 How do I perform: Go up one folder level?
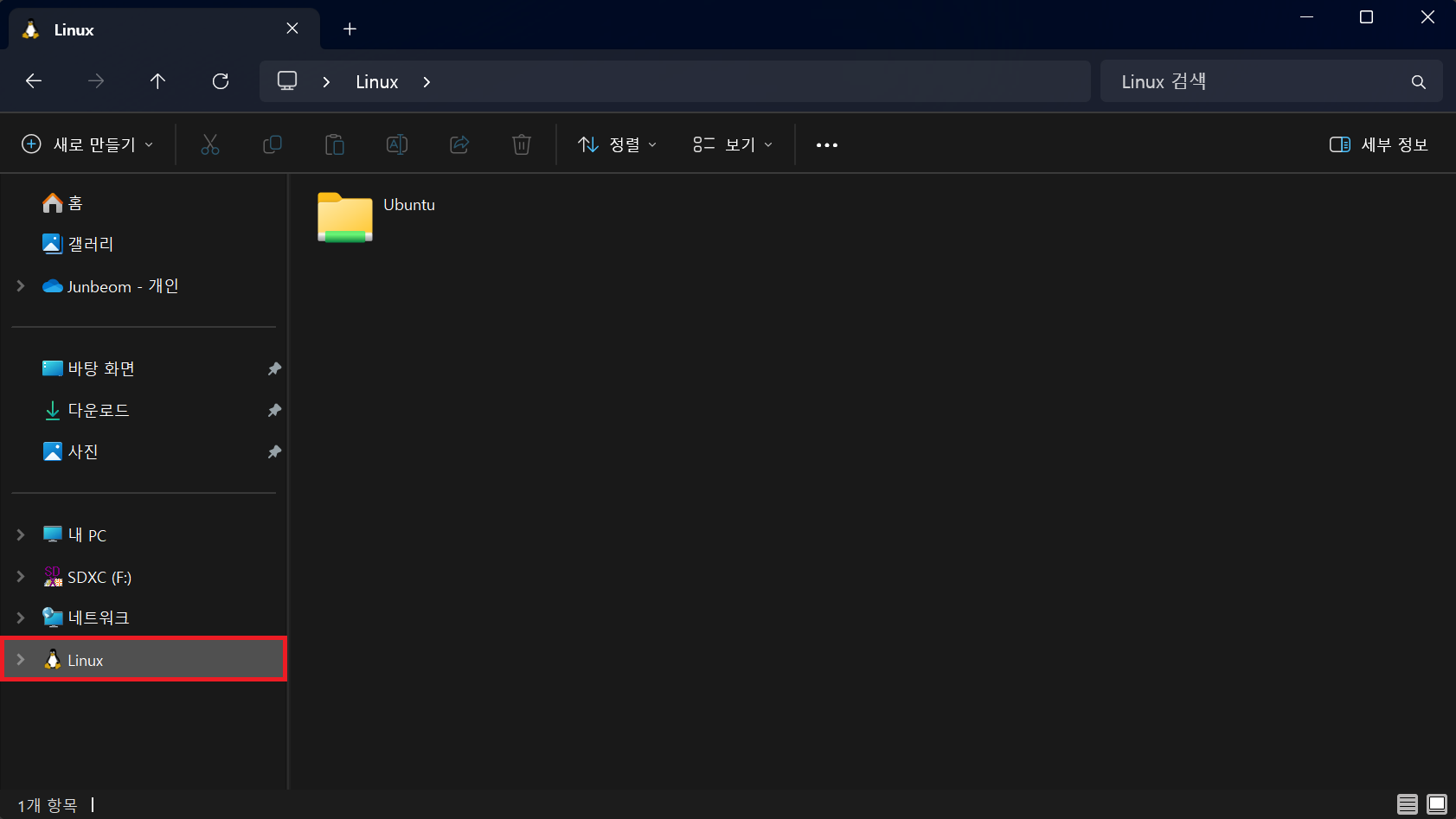(157, 81)
